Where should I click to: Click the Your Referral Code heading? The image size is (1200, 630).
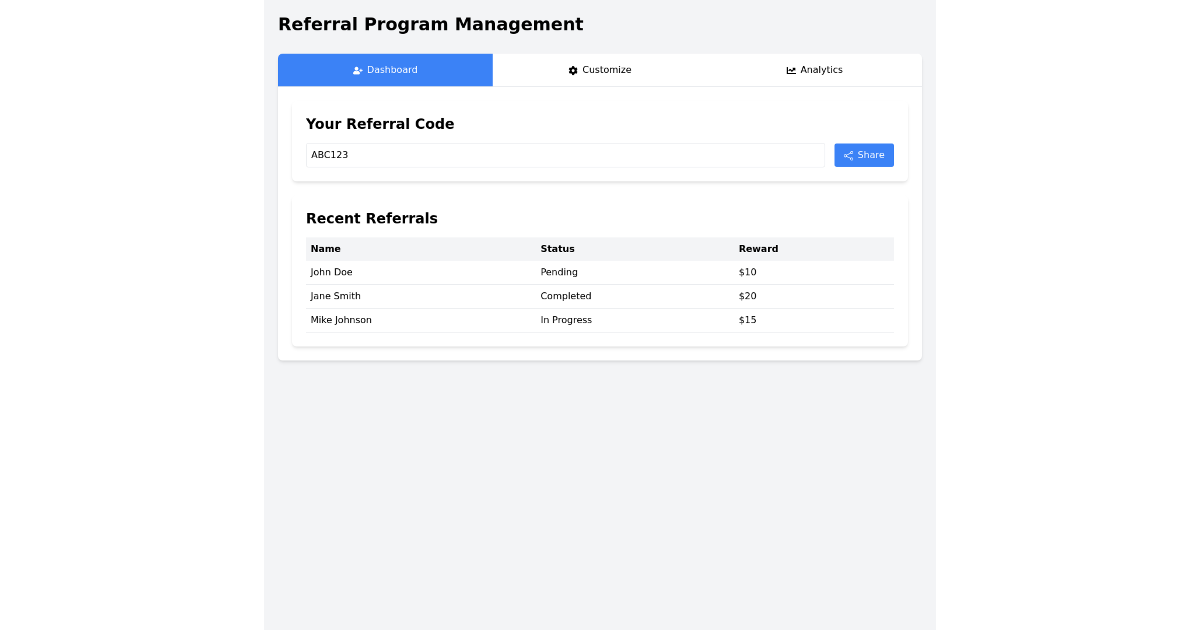(380, 124)
